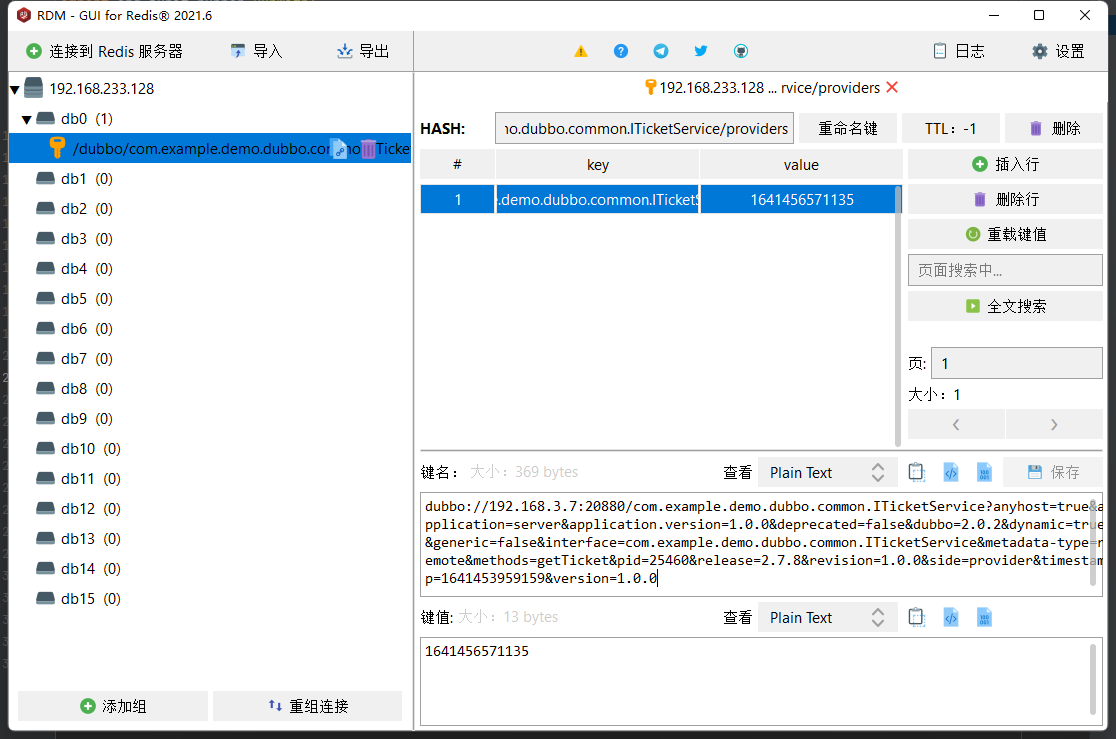Select db5 in the database tree

pos(74,299)
